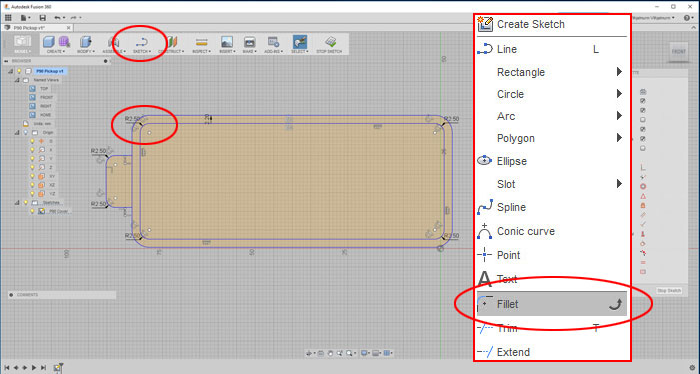Click the FRONT face of the view cube
The width and height of the screenshot is (700, 374).
tap(679, 52)
